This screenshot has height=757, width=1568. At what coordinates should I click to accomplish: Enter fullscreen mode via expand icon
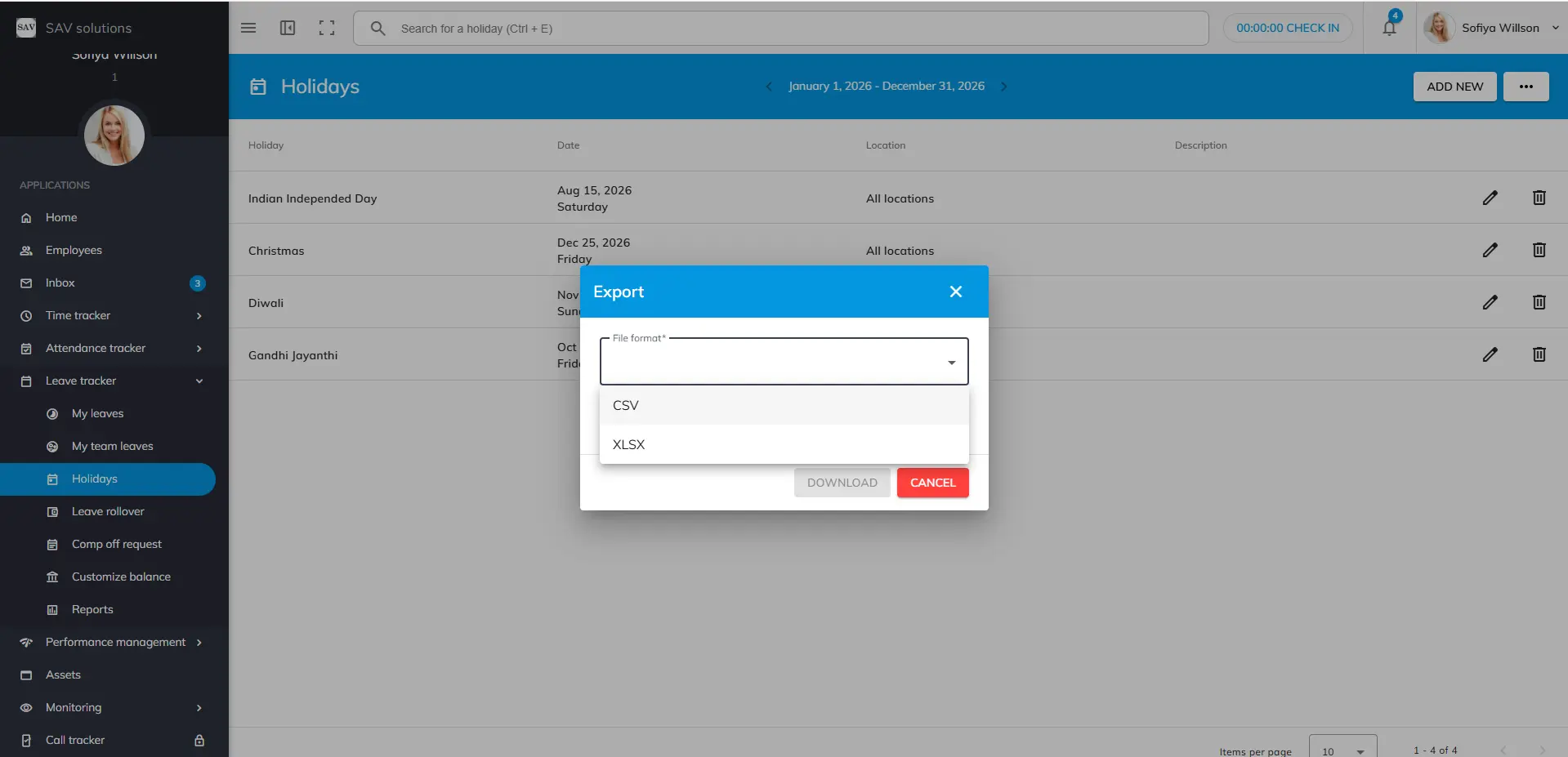[x=327, y=28]
